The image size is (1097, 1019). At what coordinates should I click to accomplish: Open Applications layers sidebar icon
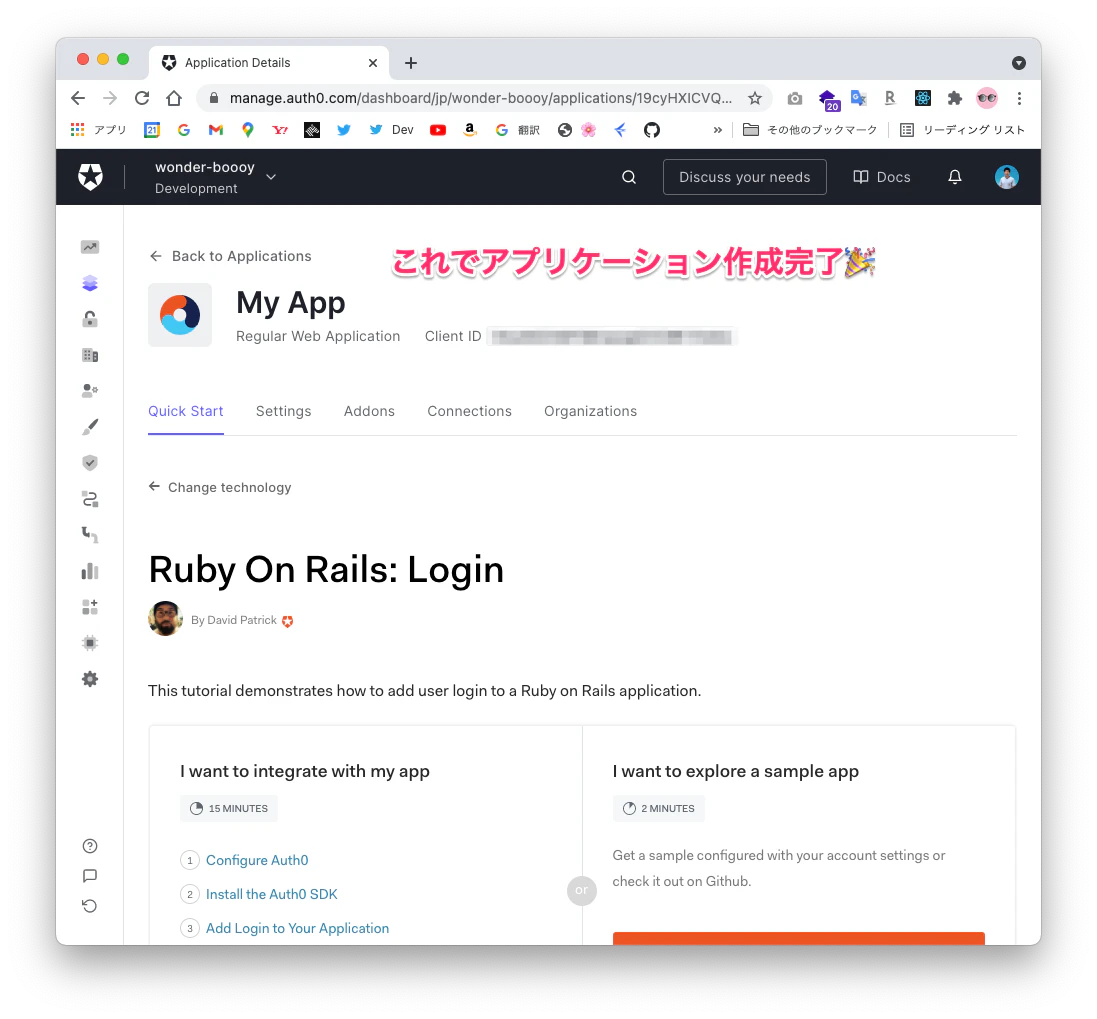tap(90, 283)
